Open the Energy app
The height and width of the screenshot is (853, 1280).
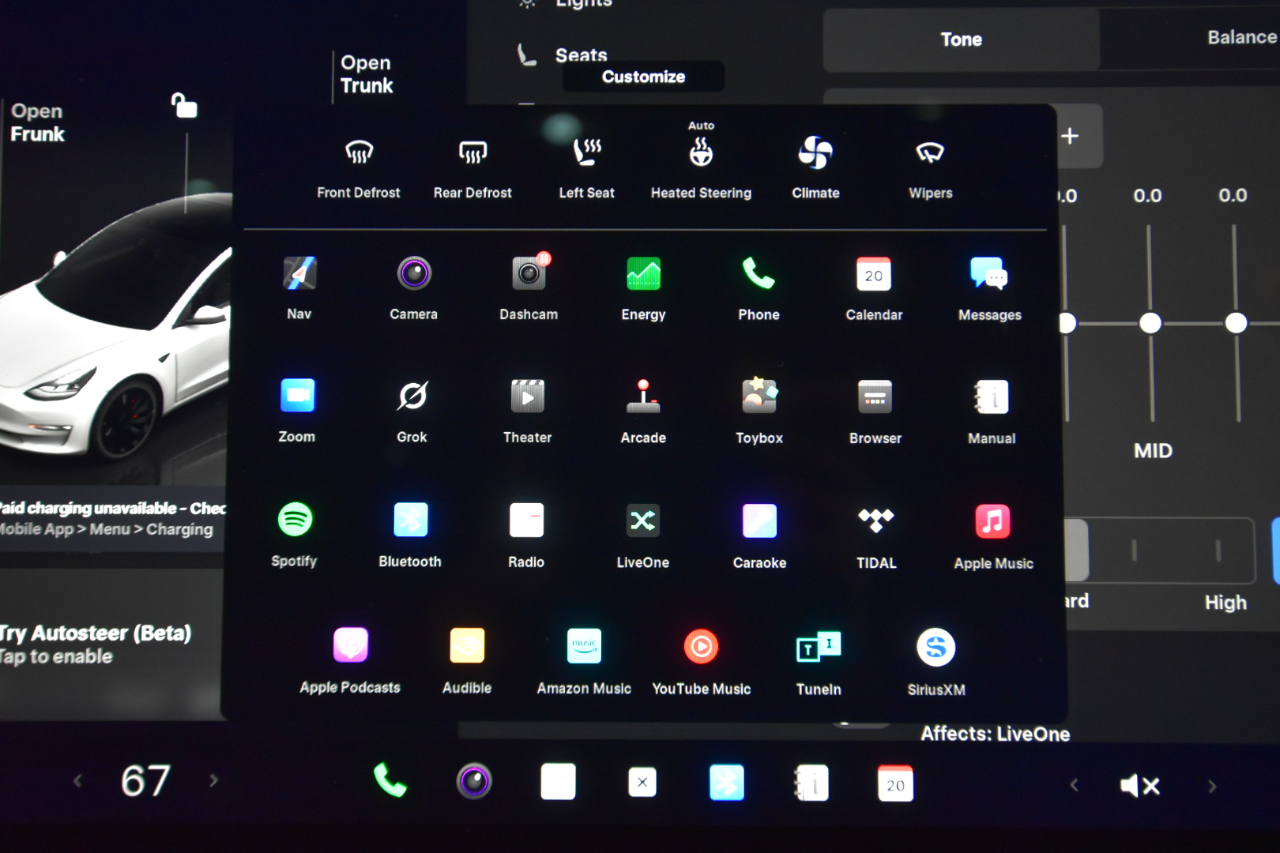(x=643, y=273)
